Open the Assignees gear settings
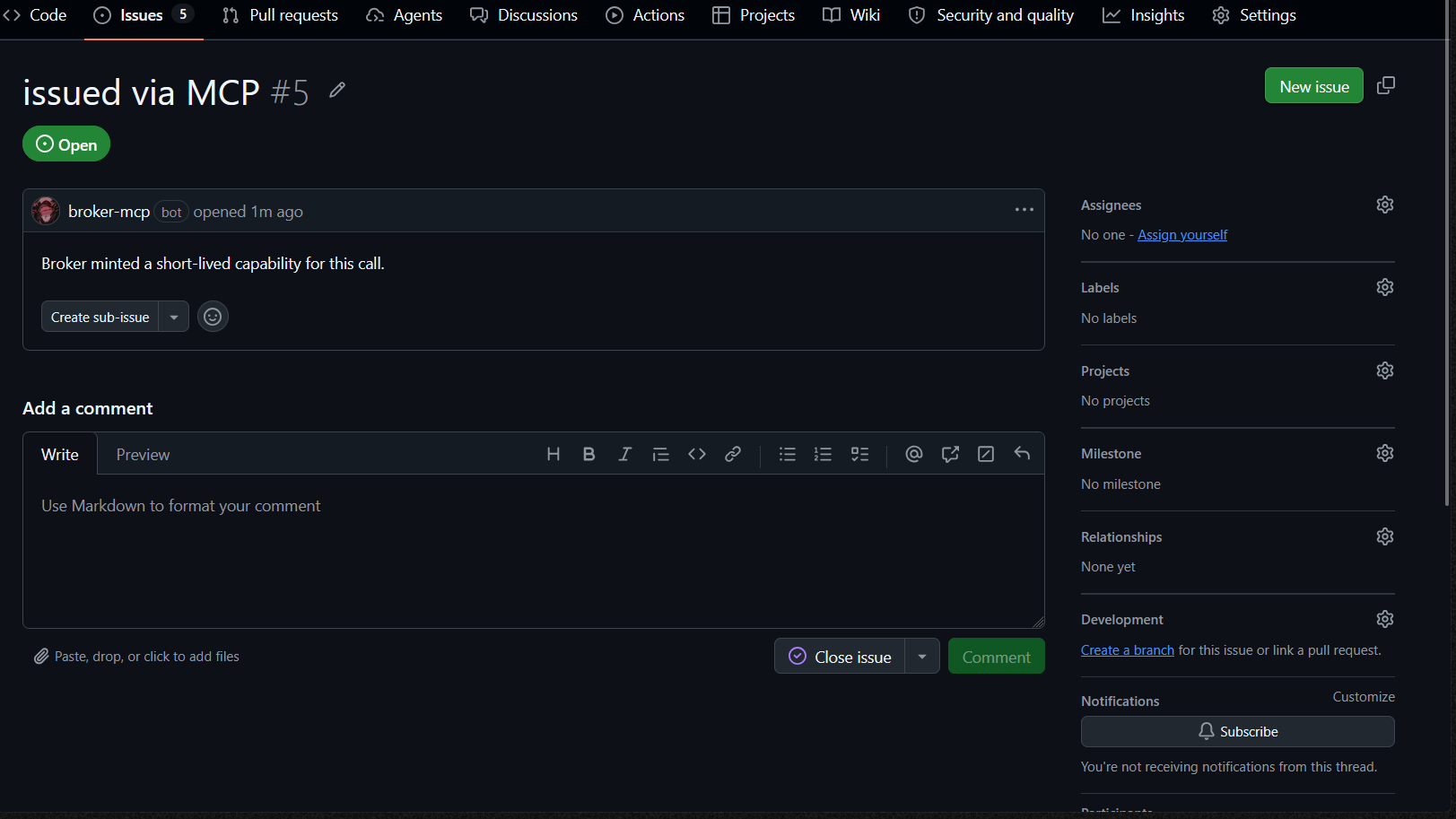 [x=1385, y=205]
